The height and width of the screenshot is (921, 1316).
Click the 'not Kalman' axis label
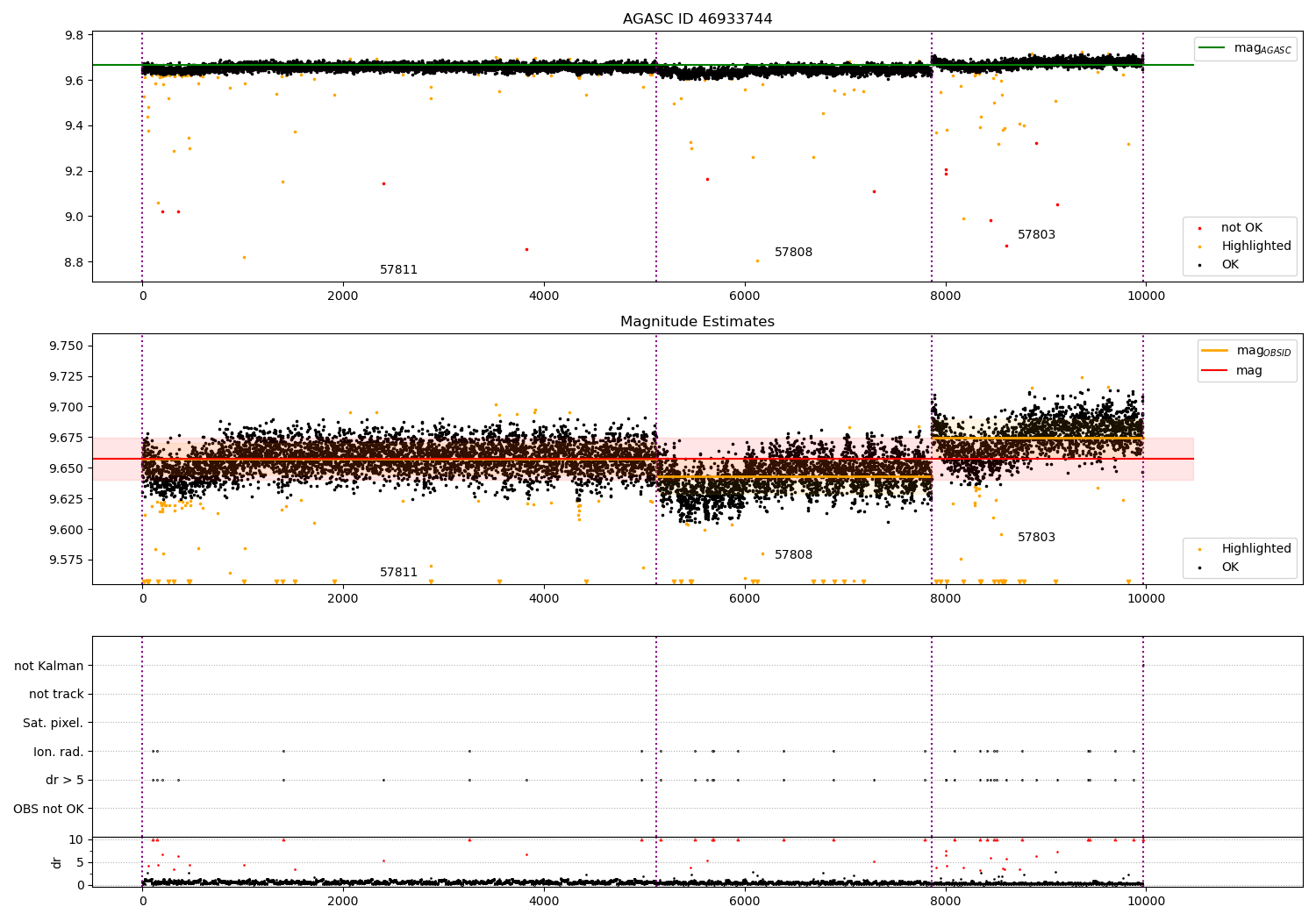(49, 667)
